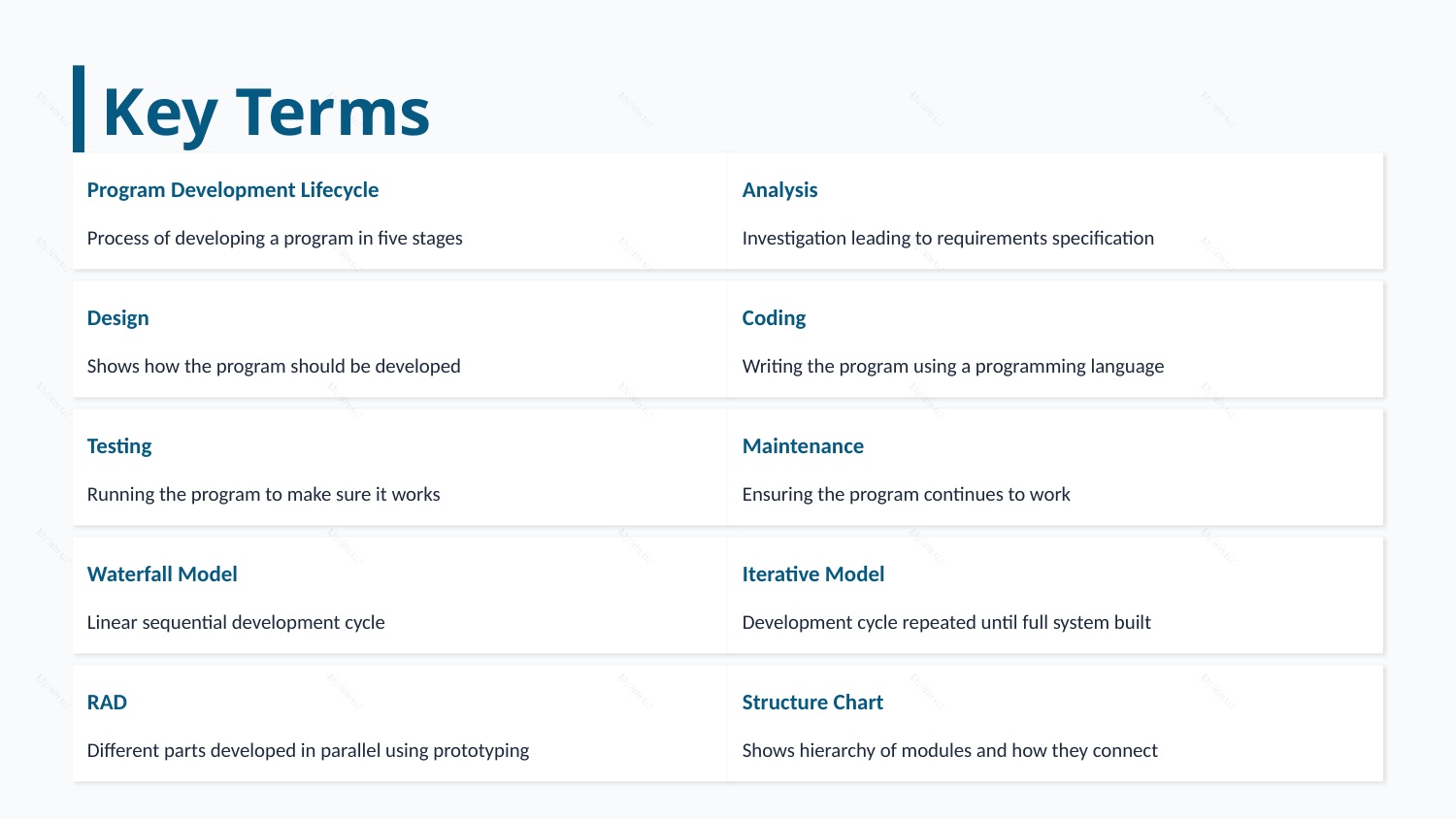Viewport: 1456px width, 819px height.
Task: Select 'Ensuring the program continues to work' text
Action: tap(906, 495)
